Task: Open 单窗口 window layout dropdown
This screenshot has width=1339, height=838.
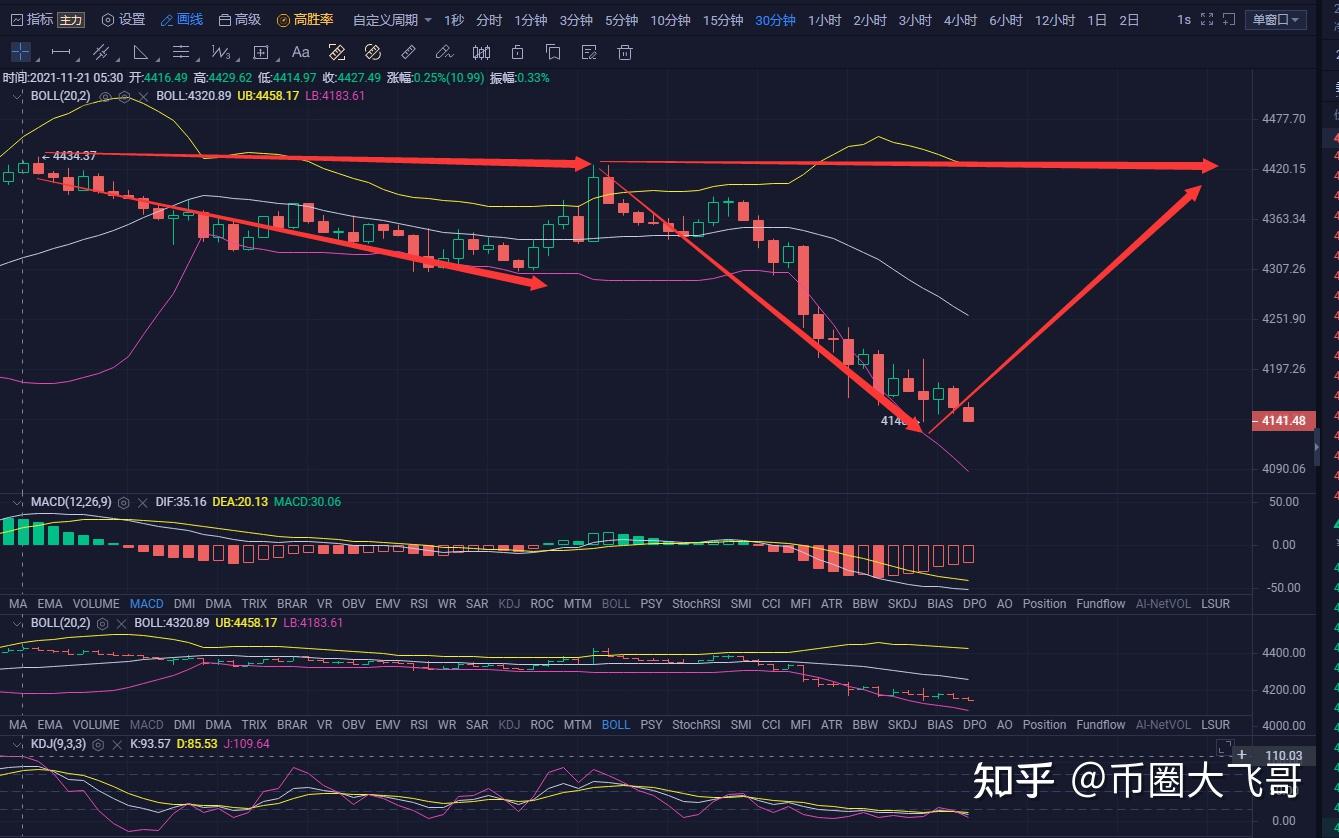Action: (1276, 20)
